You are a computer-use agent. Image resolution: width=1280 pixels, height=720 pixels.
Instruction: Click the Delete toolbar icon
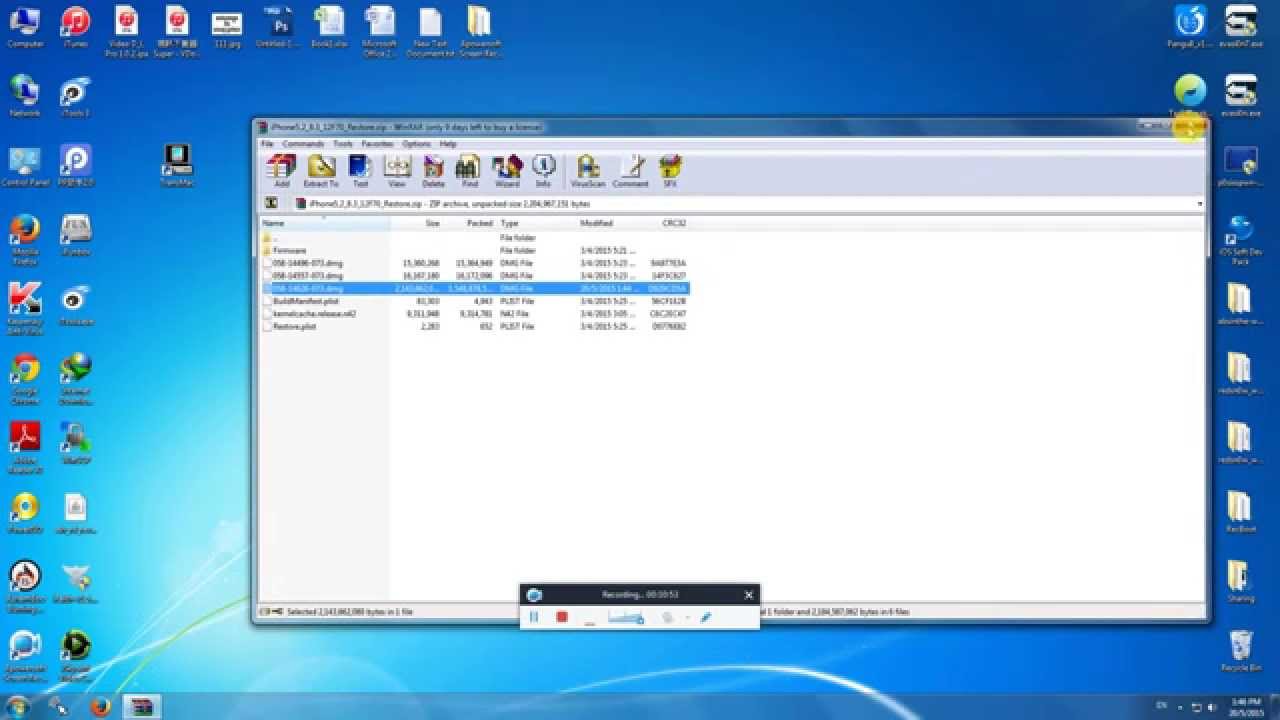pyautogui.click(x=433, y=171)
